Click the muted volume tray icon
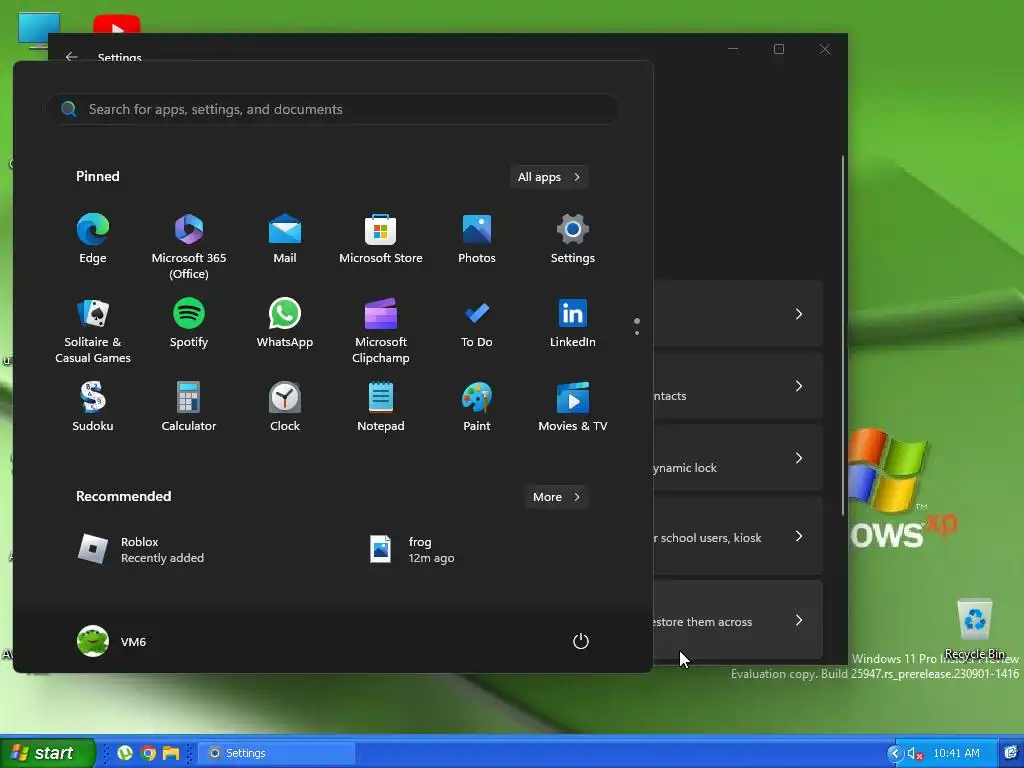Image resolution: width=1024 pixels, height=768 pixels. point(915,754)
